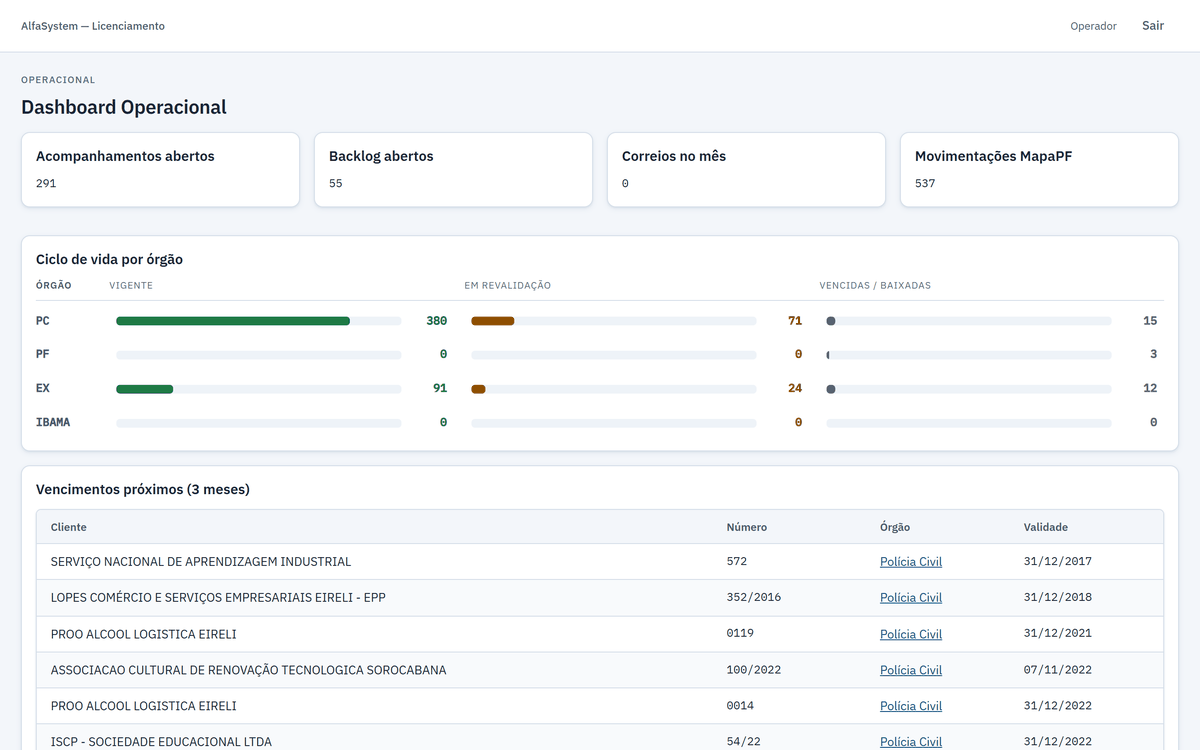Click the PC Vigente progress bar
The height and width of the screenshot is (750, 1200).
(x=258, y=321)
